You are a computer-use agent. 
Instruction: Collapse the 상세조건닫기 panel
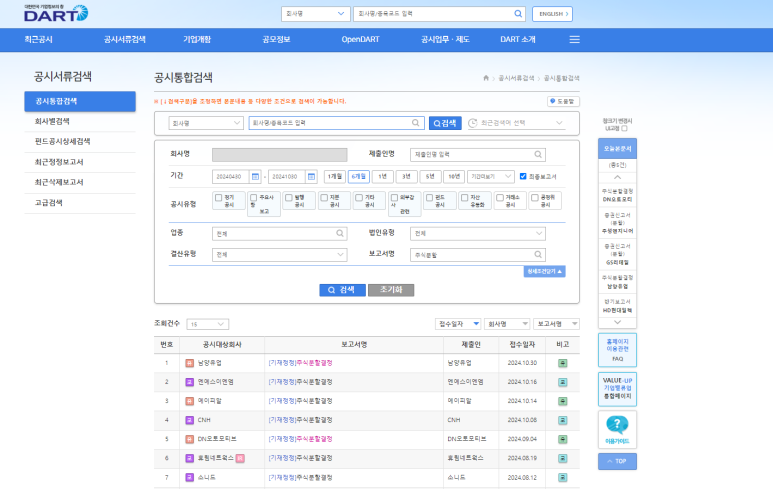point(544,272)
